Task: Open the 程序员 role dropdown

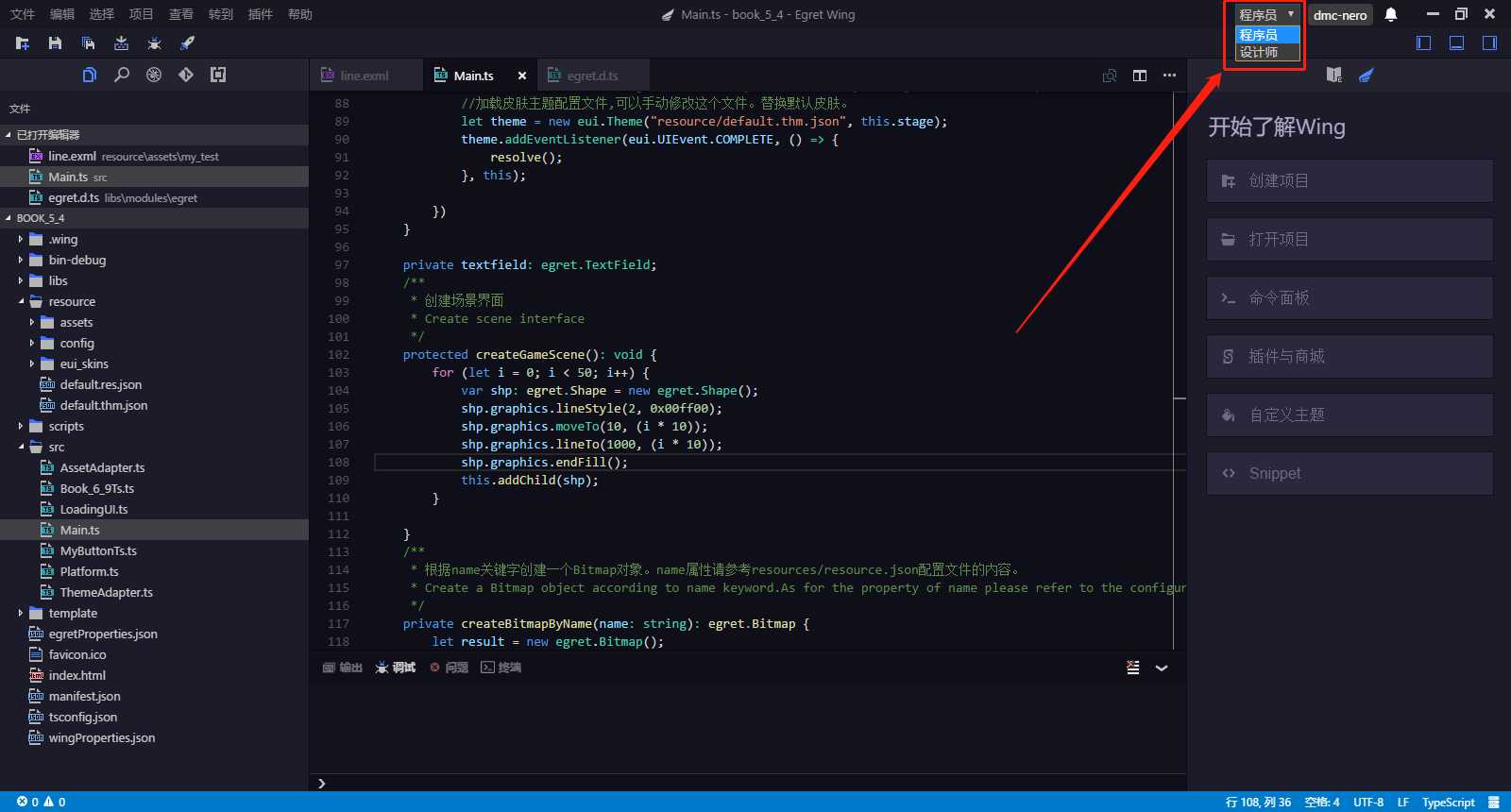Action: pyautogui.click(x=1267, y=14)
